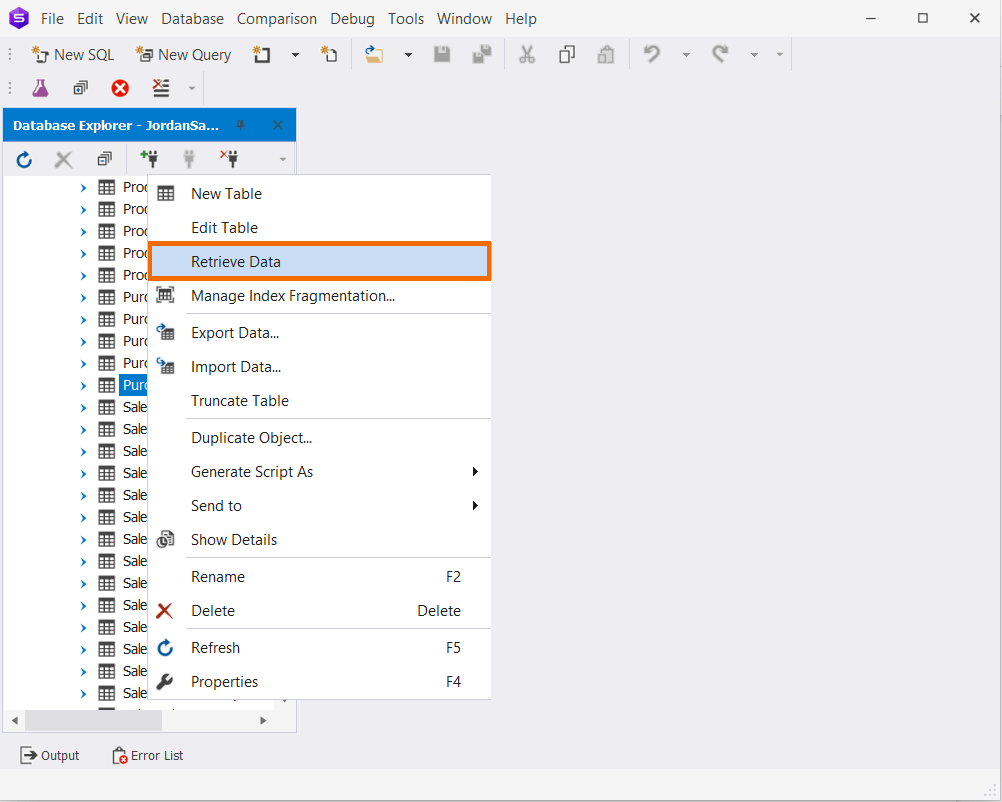Image resolution: width=1002 pixels, height=802 pixels.
Task: Expand a Sales table tree node
Action: [83, 406]
